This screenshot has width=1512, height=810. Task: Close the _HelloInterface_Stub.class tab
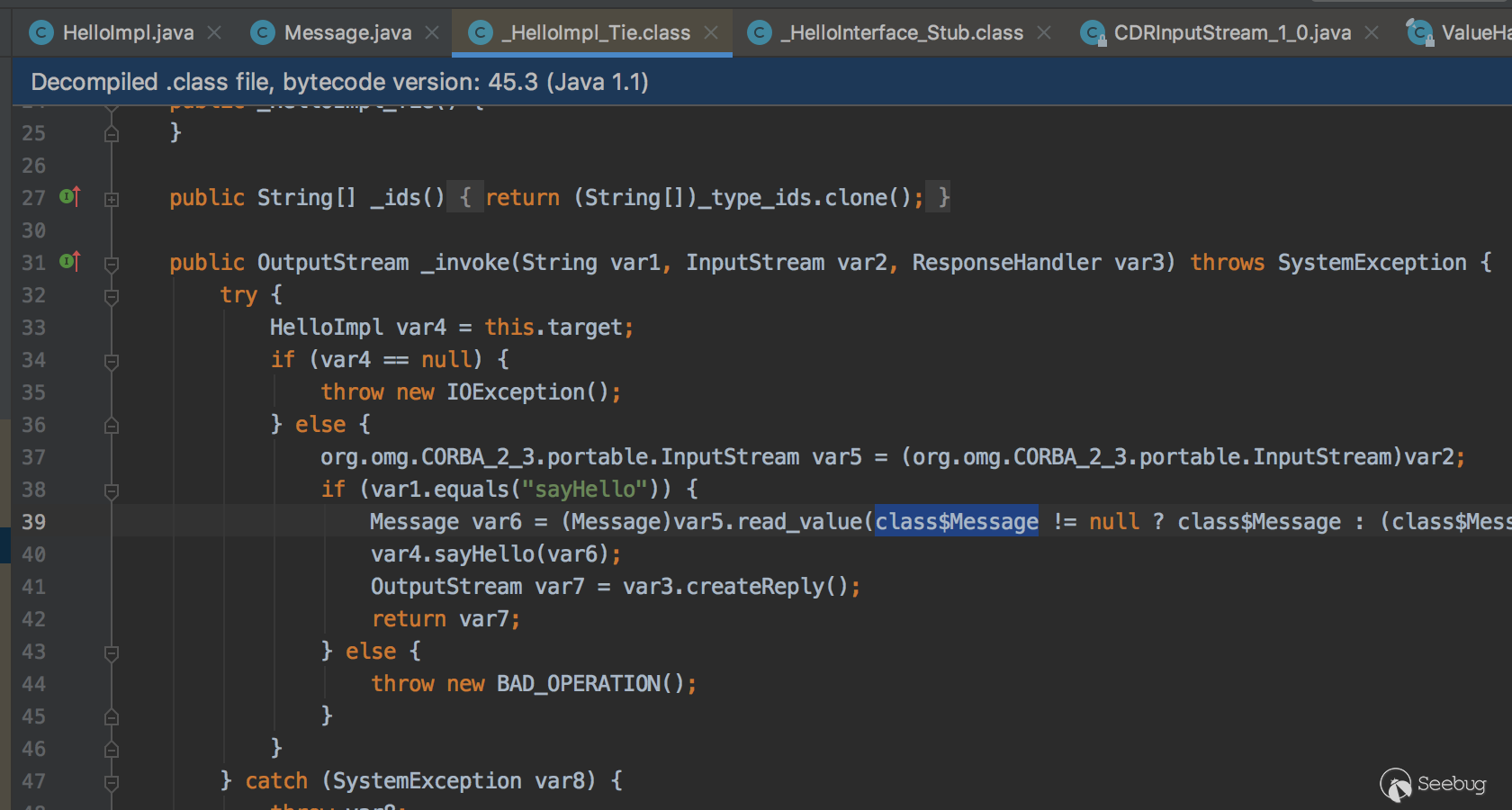(1044, 33)
